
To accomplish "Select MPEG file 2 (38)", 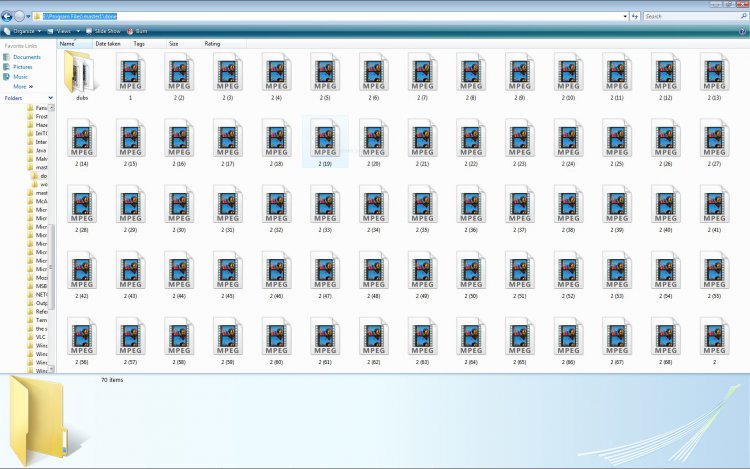I will [x=568, y=204].
